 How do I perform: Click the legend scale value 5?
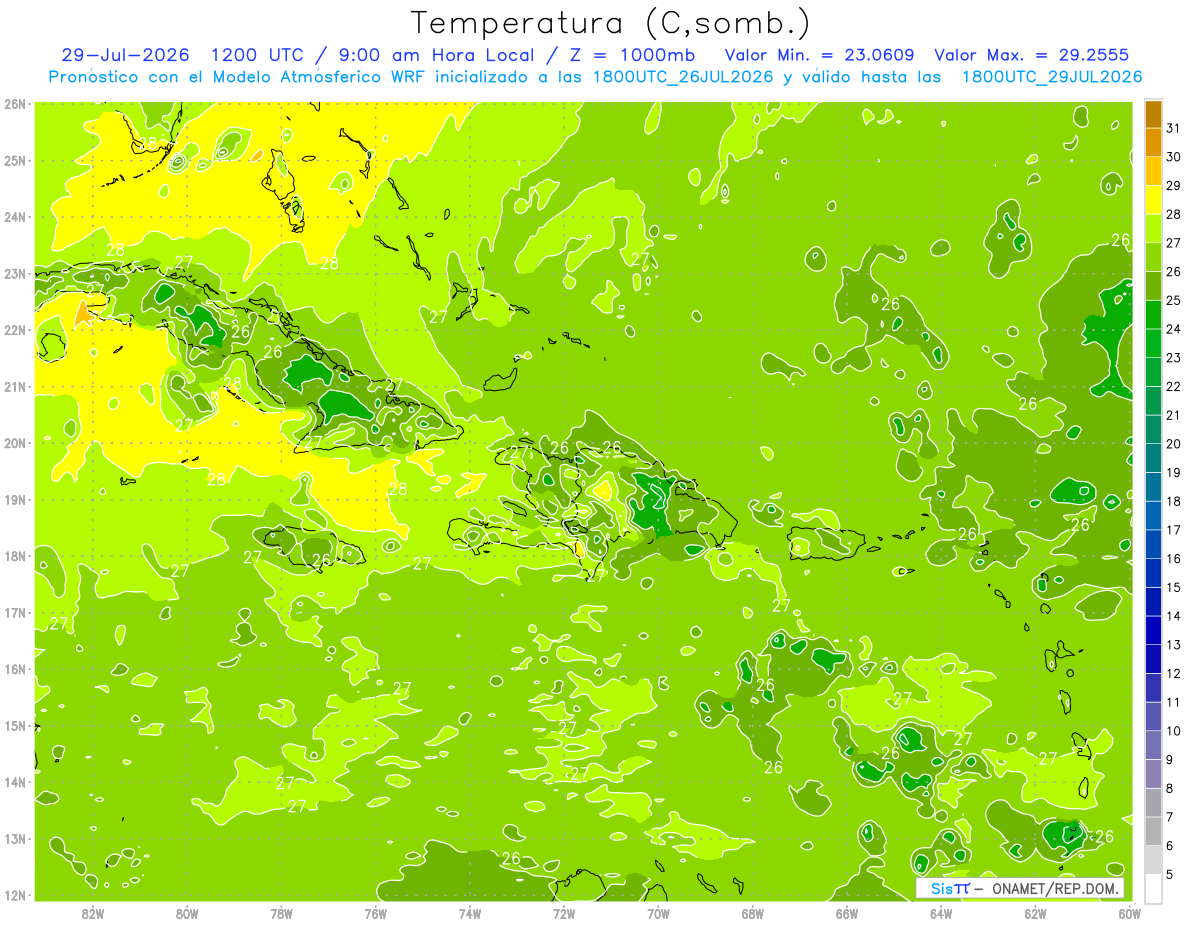(1170, 875)
